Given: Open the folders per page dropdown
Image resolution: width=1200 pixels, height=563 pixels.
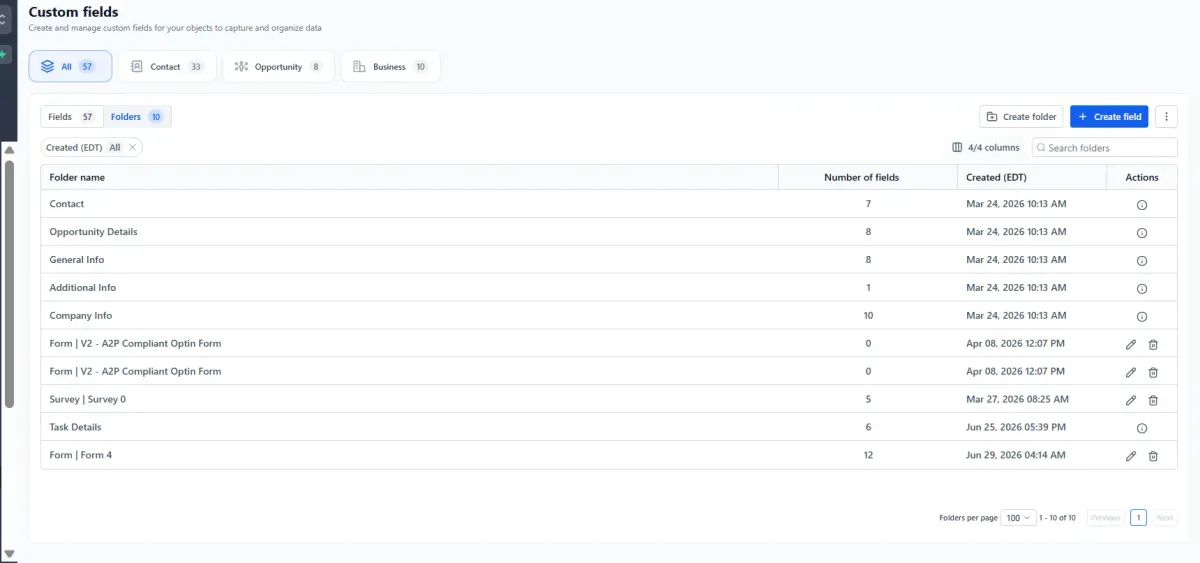Looking at the screenshot, I should [1020, 518].
